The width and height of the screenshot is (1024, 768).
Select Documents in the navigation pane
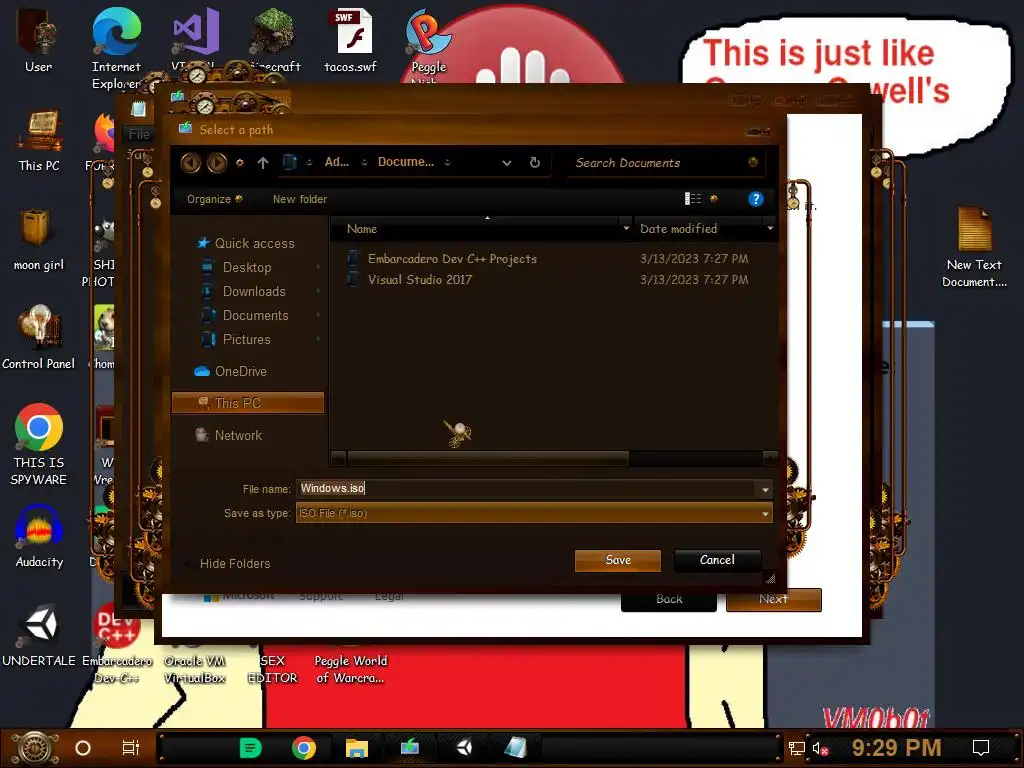246,316
